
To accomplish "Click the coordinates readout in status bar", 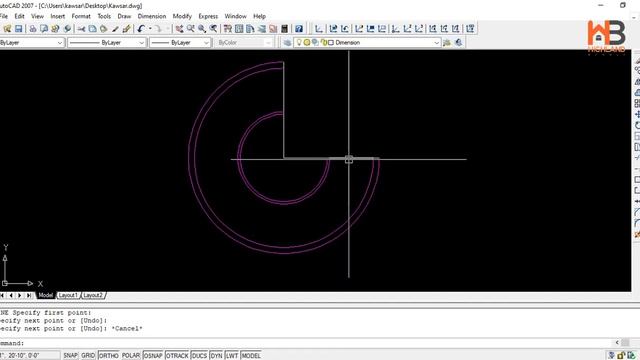I will (x=29, y=356).
